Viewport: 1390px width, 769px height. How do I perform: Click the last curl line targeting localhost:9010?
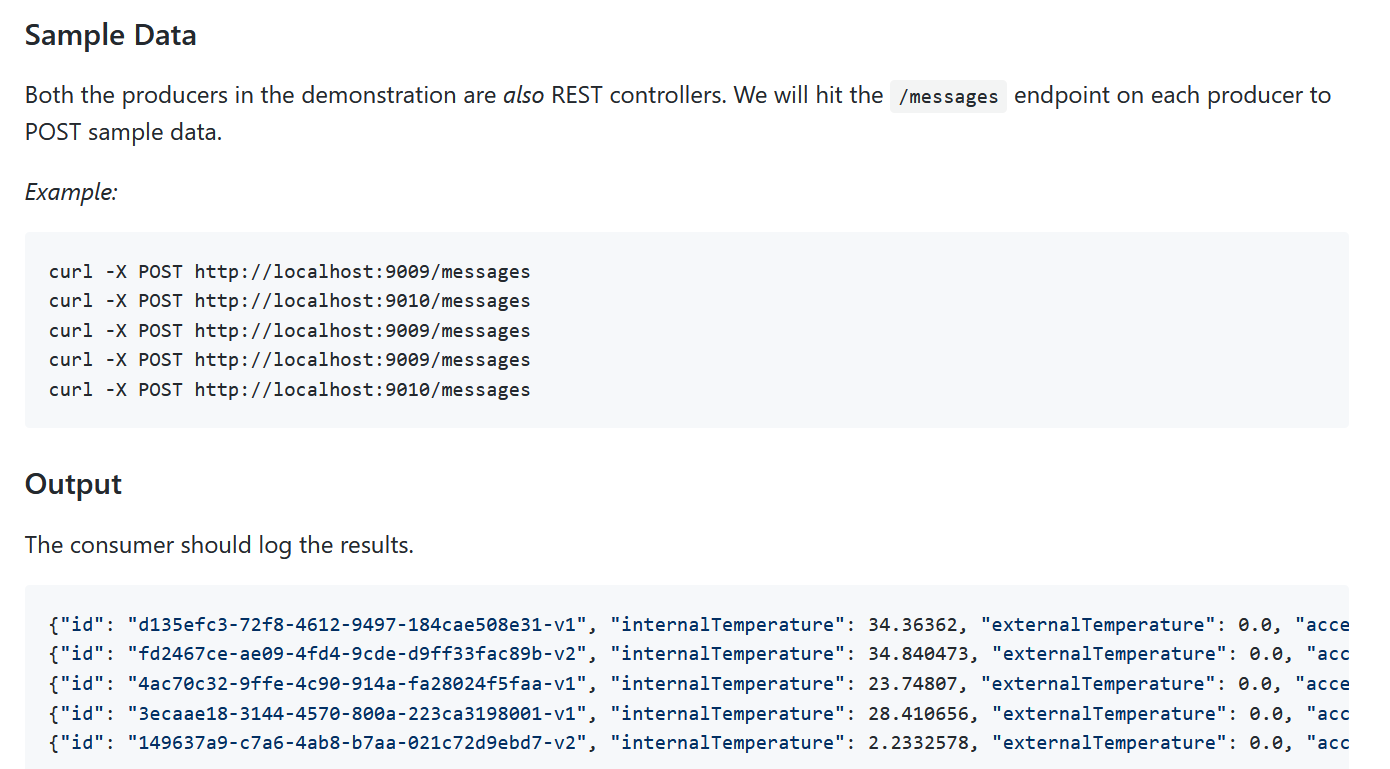(289, 390)
